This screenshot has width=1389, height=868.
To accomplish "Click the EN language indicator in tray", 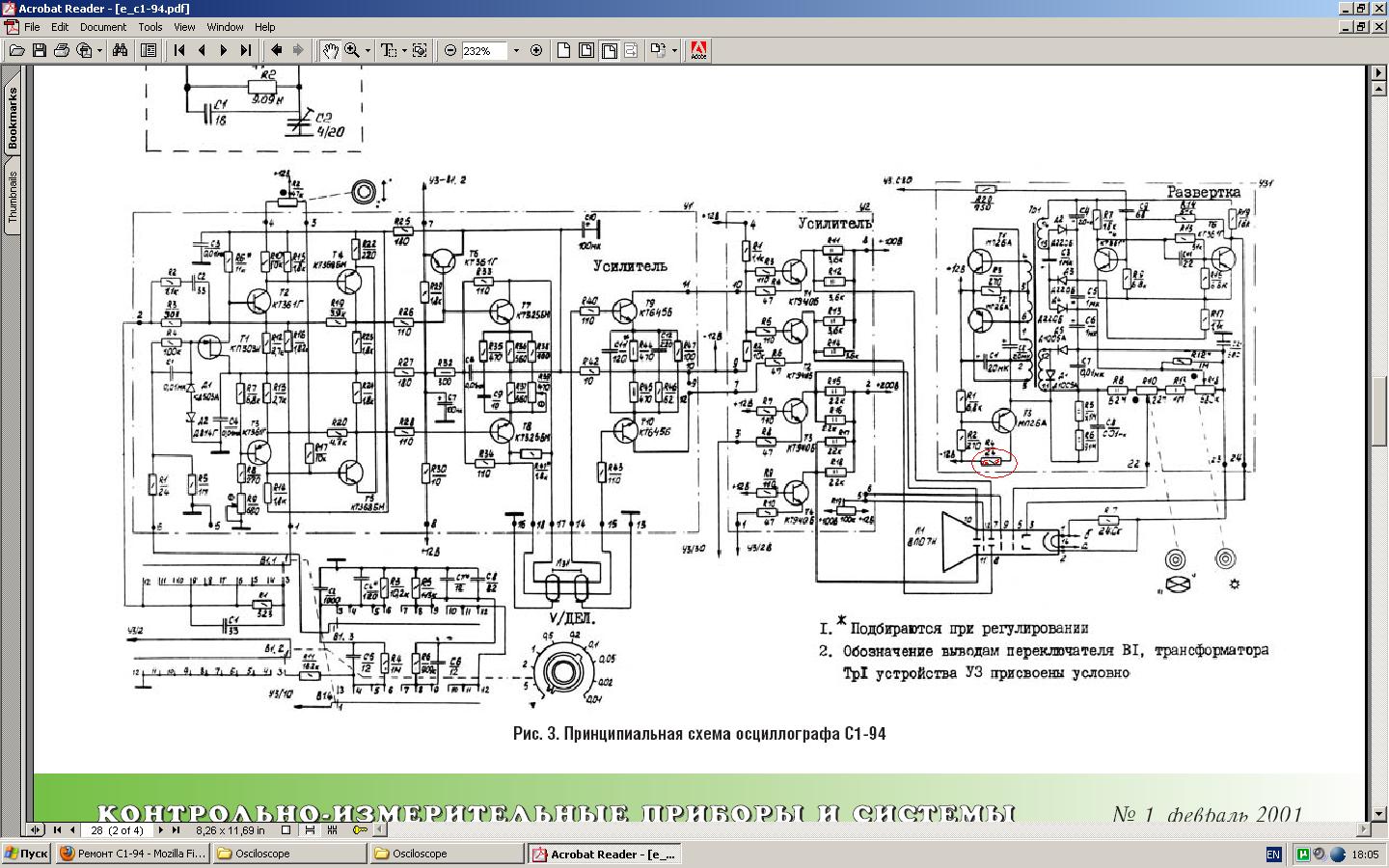I will coord(1273,854).
